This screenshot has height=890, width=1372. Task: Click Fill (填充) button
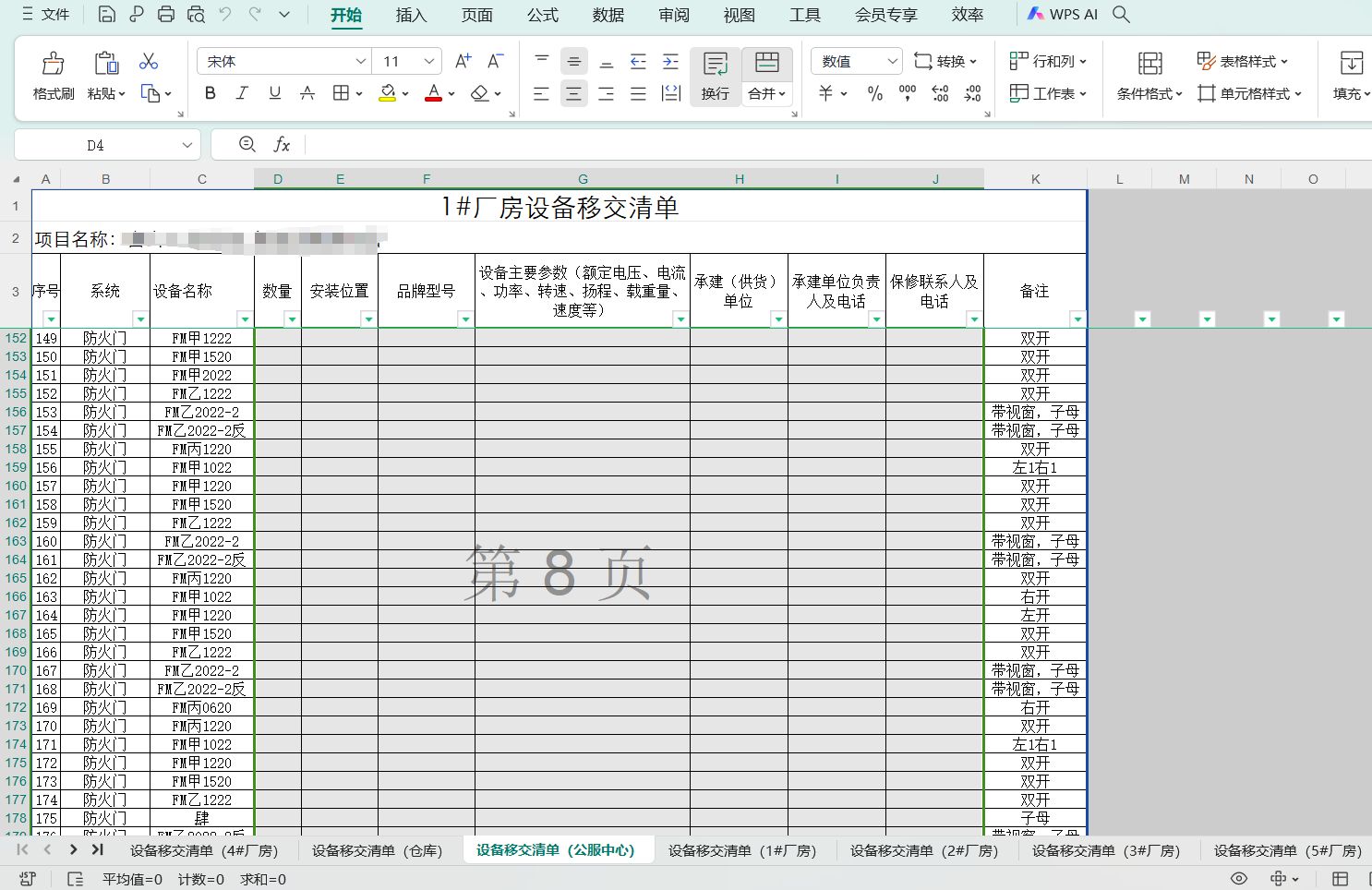1351,76
